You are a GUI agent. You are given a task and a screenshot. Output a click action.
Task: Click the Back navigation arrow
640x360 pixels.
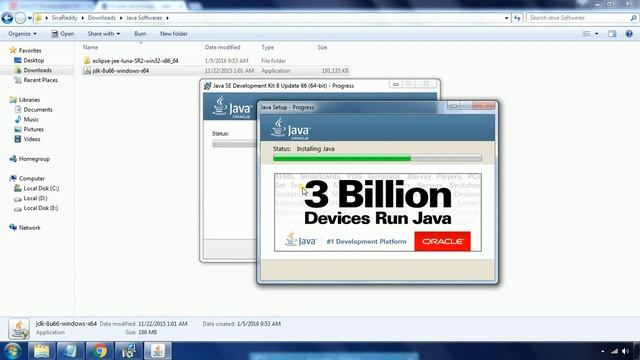point(7,18)
